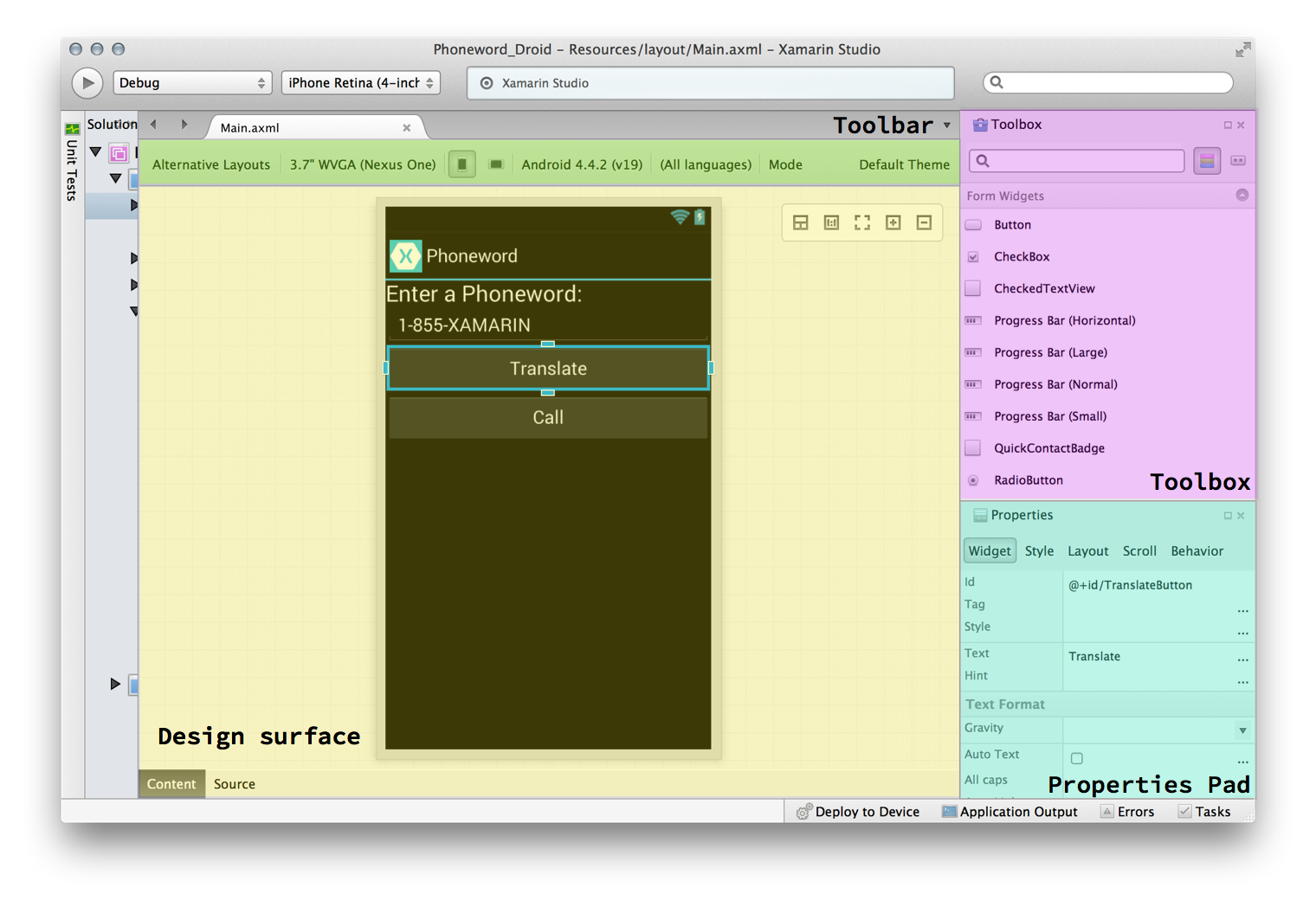
Task: Click the zoom in icon on design surface
Action: coord(893,223)
